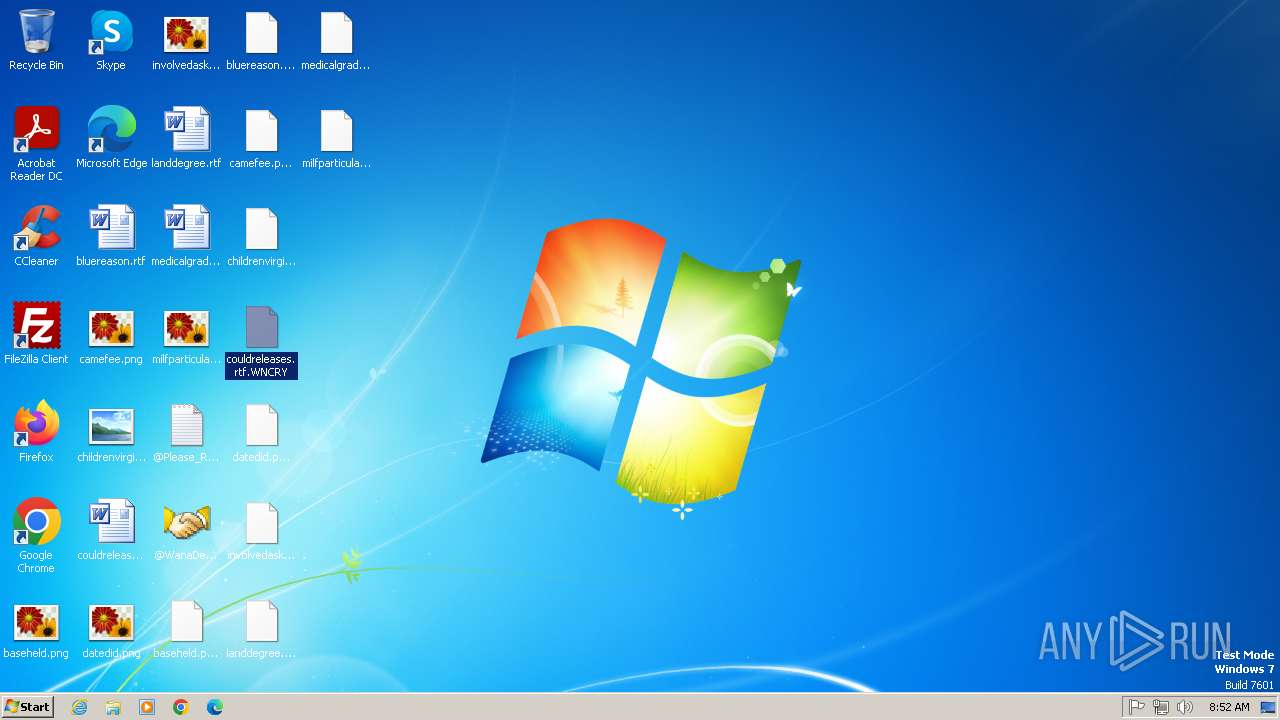Launch Skype from the desktop shortcut

click(111, 41)
